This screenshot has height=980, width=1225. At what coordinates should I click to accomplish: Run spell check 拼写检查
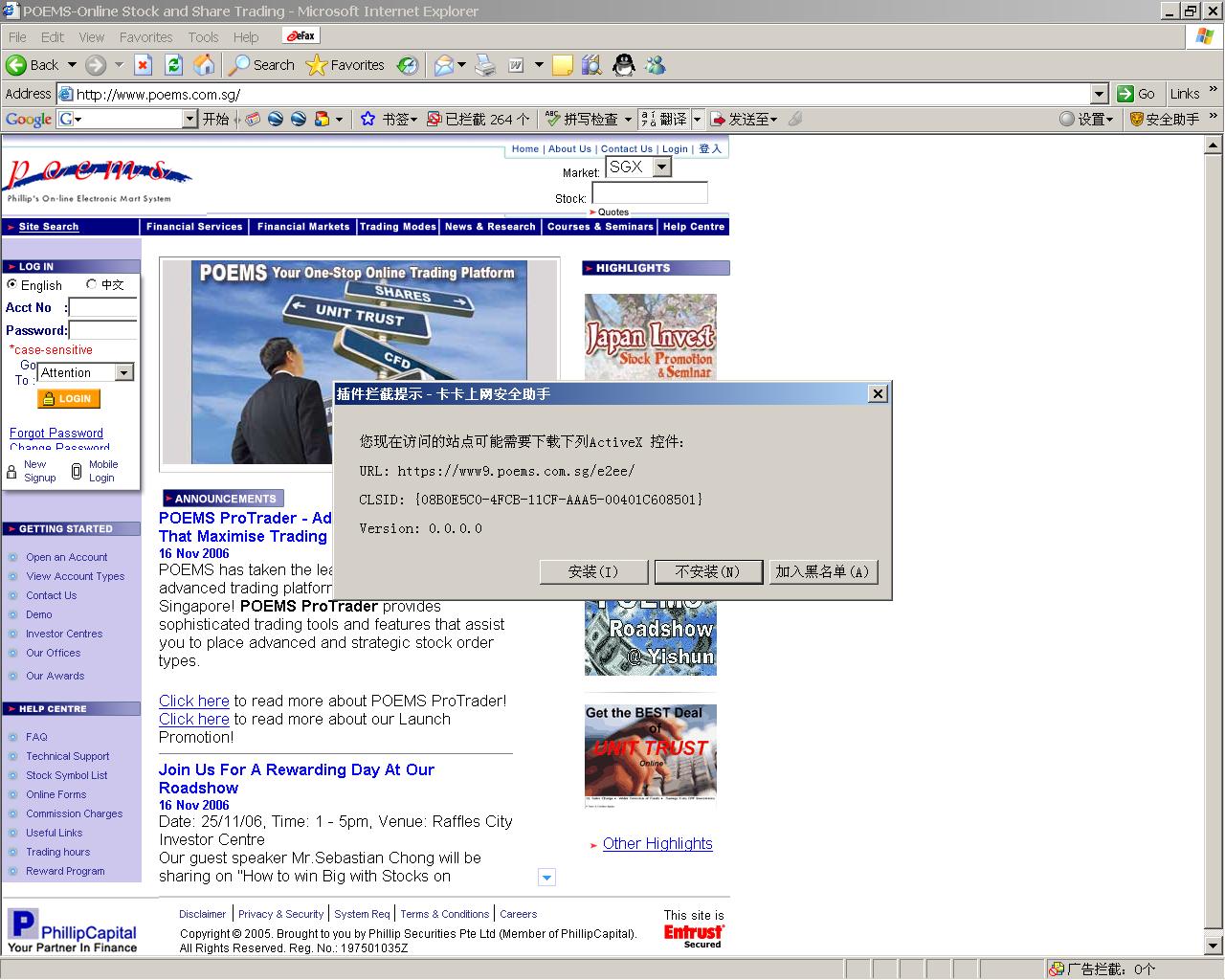(x=582, y=120)
